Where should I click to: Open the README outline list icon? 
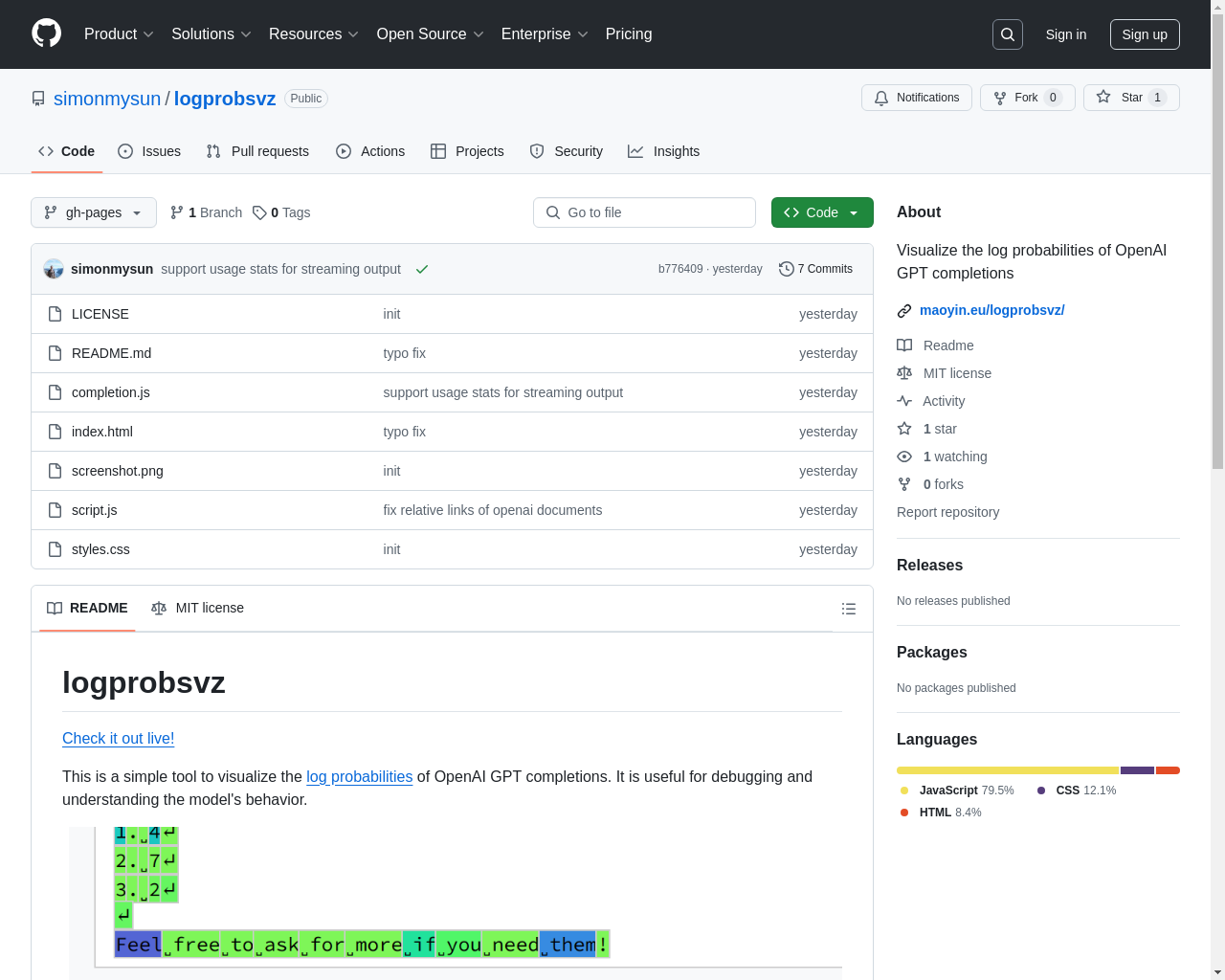pyautogui.click(x=848, y=609)
